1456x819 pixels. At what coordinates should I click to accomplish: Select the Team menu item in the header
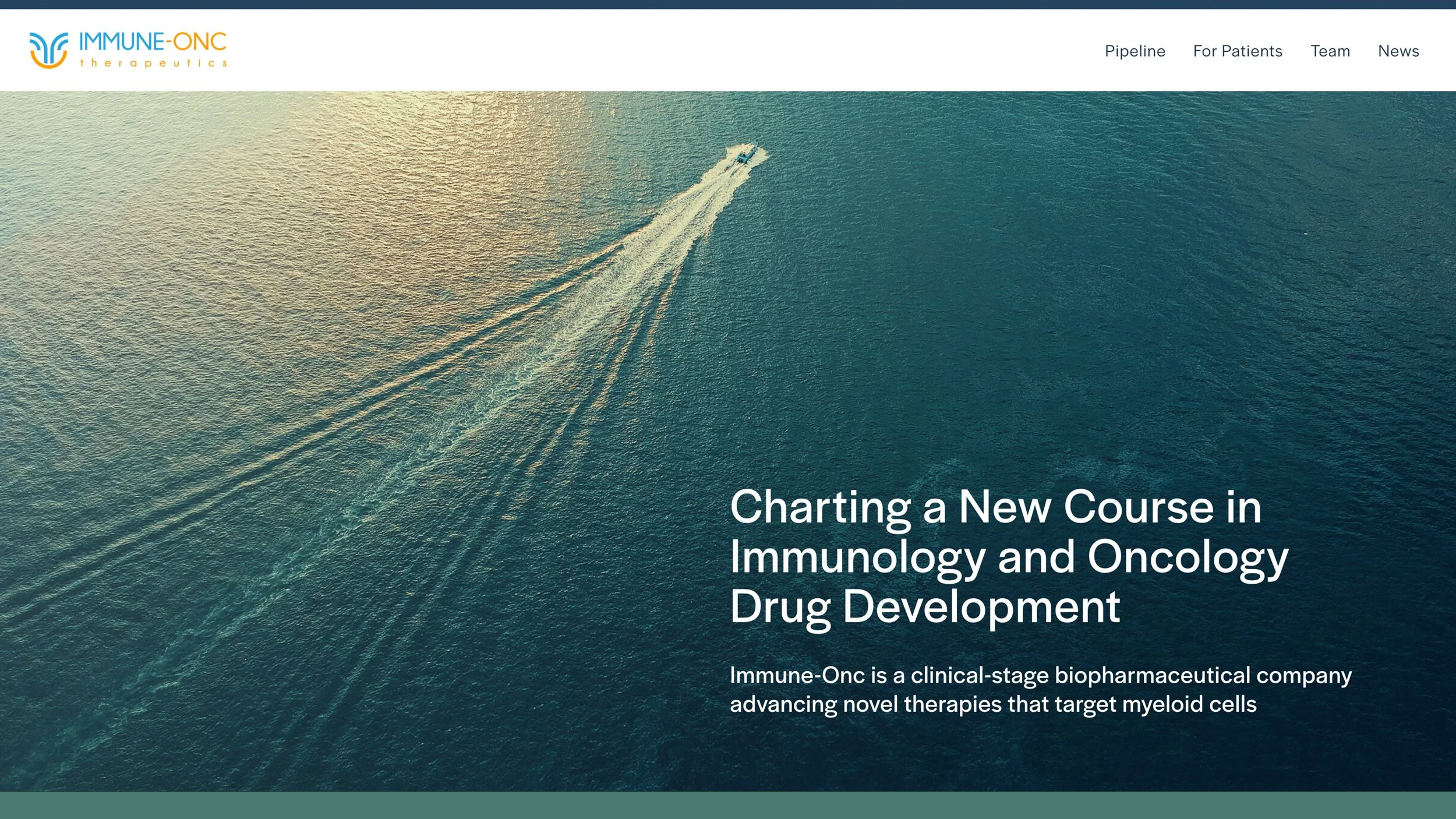(x=1331, y=51)
